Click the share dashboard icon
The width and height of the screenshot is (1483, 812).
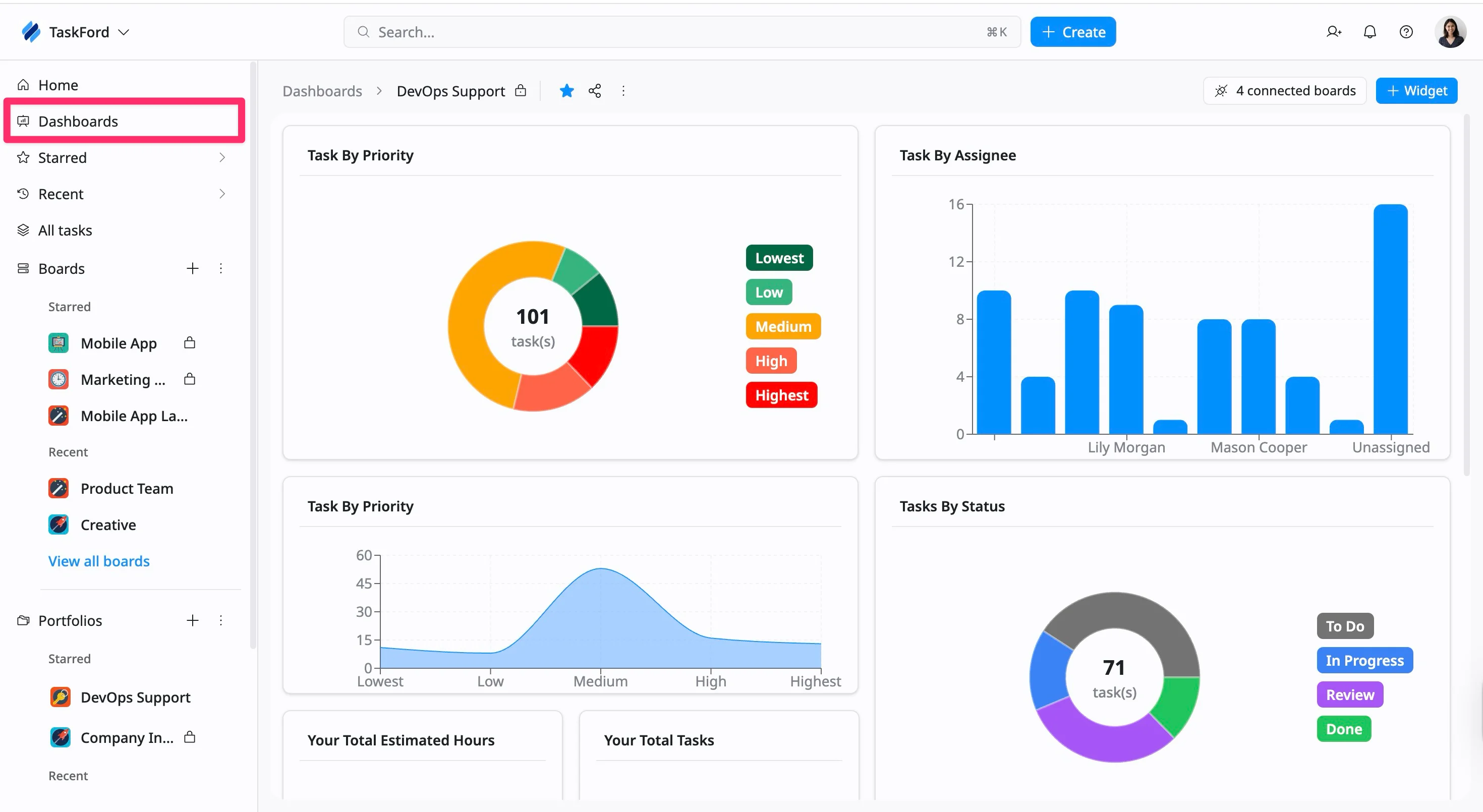pos(595,91)
